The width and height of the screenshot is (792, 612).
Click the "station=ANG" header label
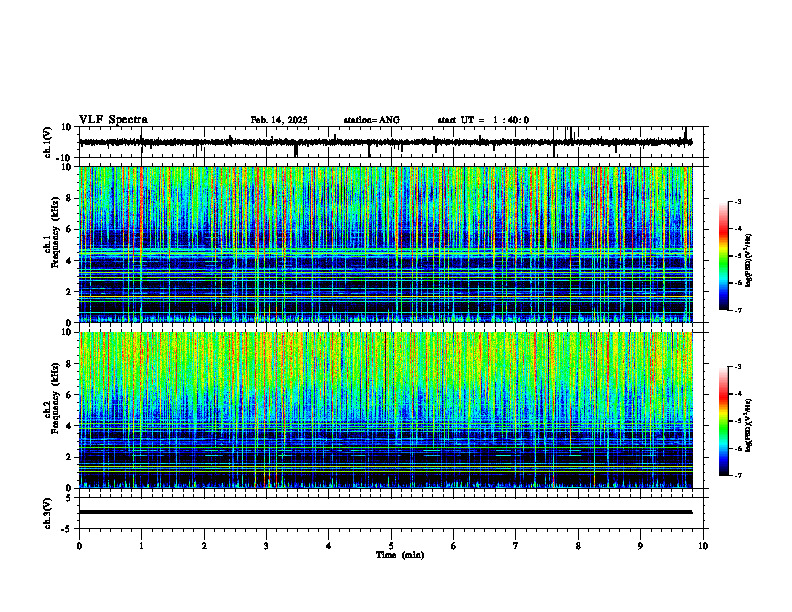pos(372,120)
